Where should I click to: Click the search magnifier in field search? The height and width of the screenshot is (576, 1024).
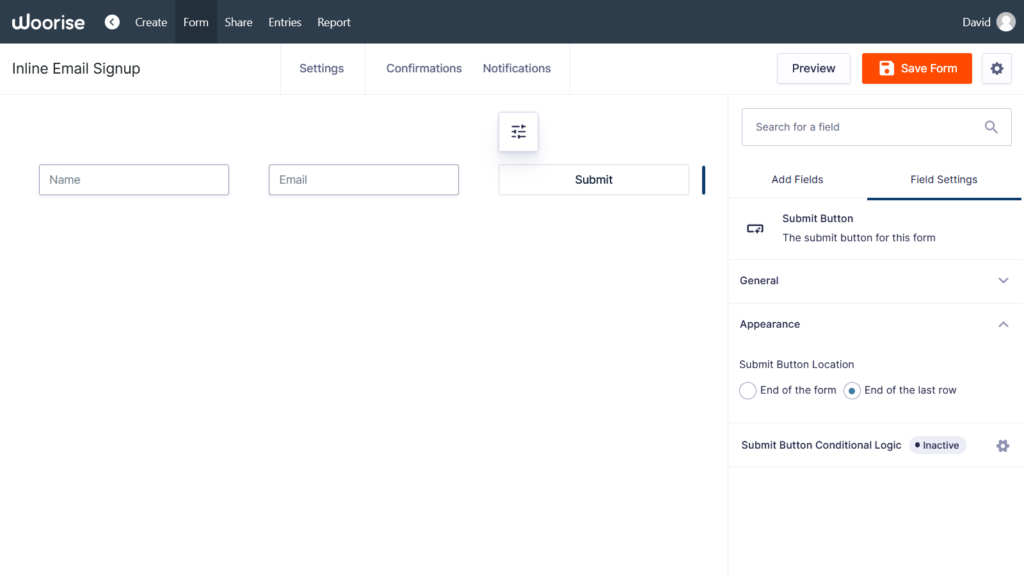tap(991, 127)
